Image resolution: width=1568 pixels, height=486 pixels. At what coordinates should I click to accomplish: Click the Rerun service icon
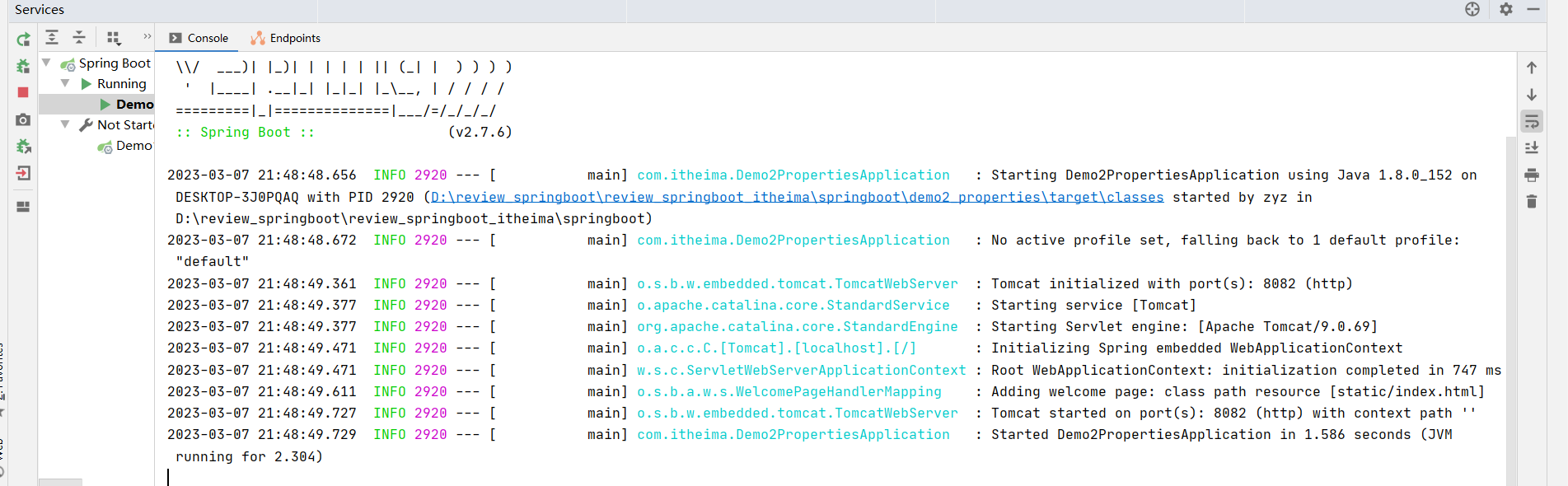23,39
